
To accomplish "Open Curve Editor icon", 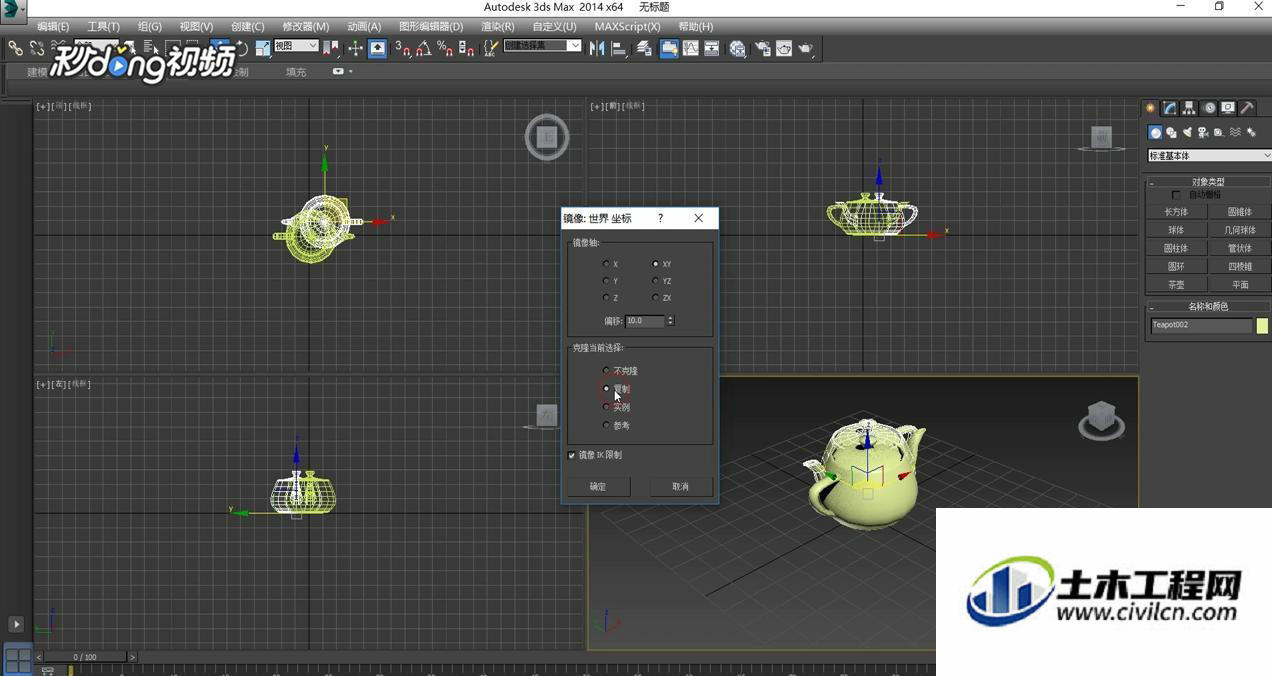I will click(690, 48).
